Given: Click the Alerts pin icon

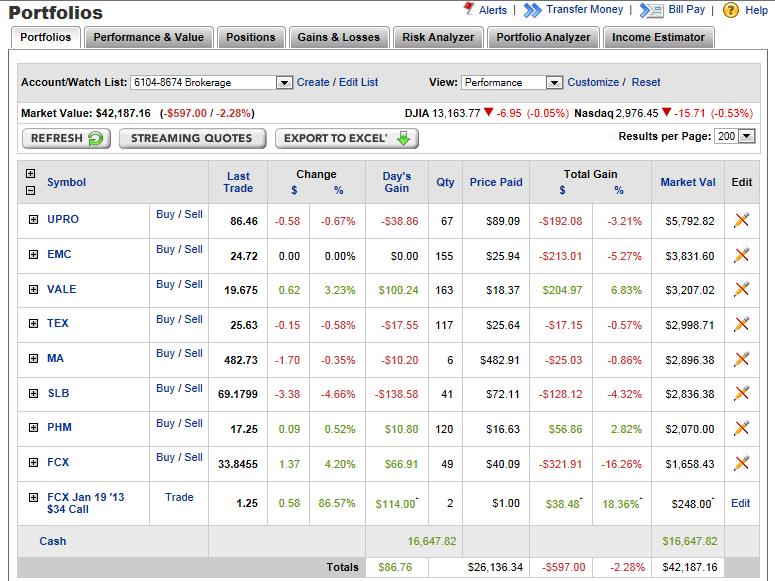Looking at the screenshot, I should coord(469,9).
